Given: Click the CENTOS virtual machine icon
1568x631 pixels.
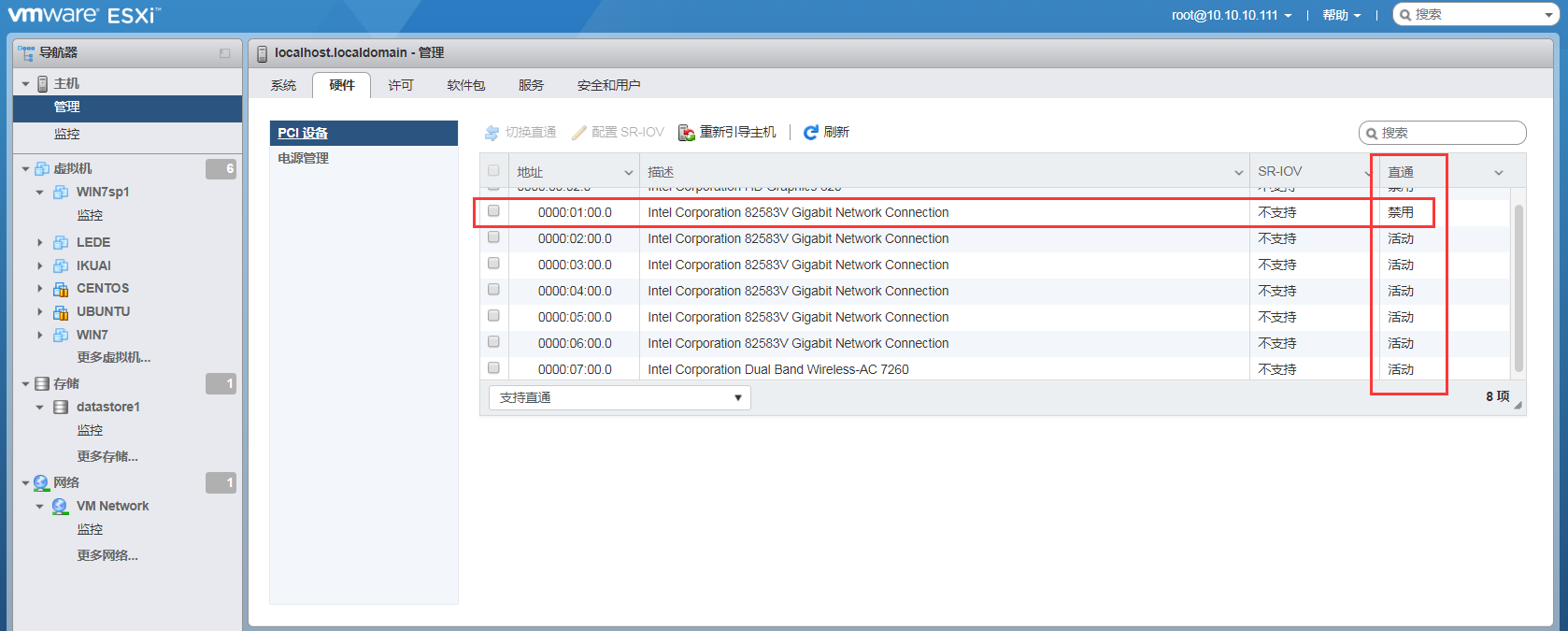Looking at the screenshot, I should click(x=61, y=289).
